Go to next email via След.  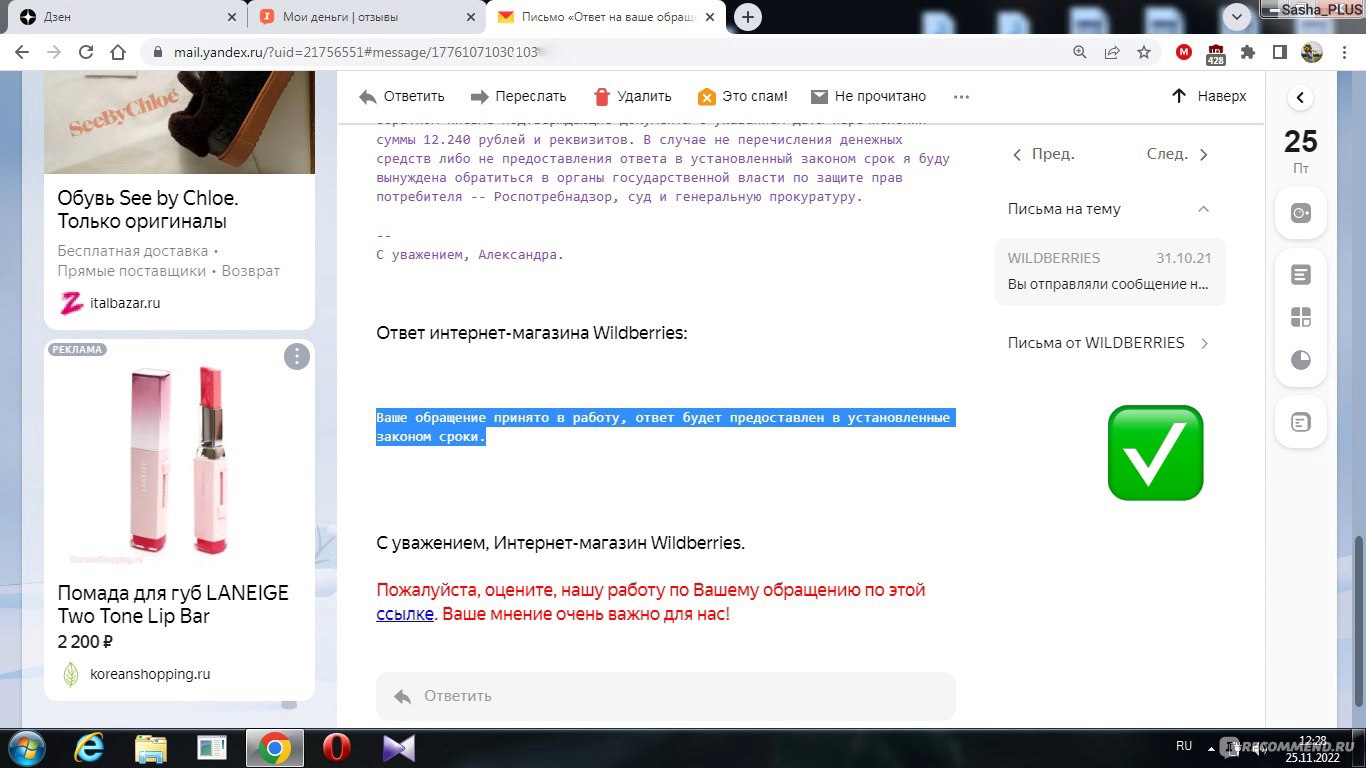1178,154
